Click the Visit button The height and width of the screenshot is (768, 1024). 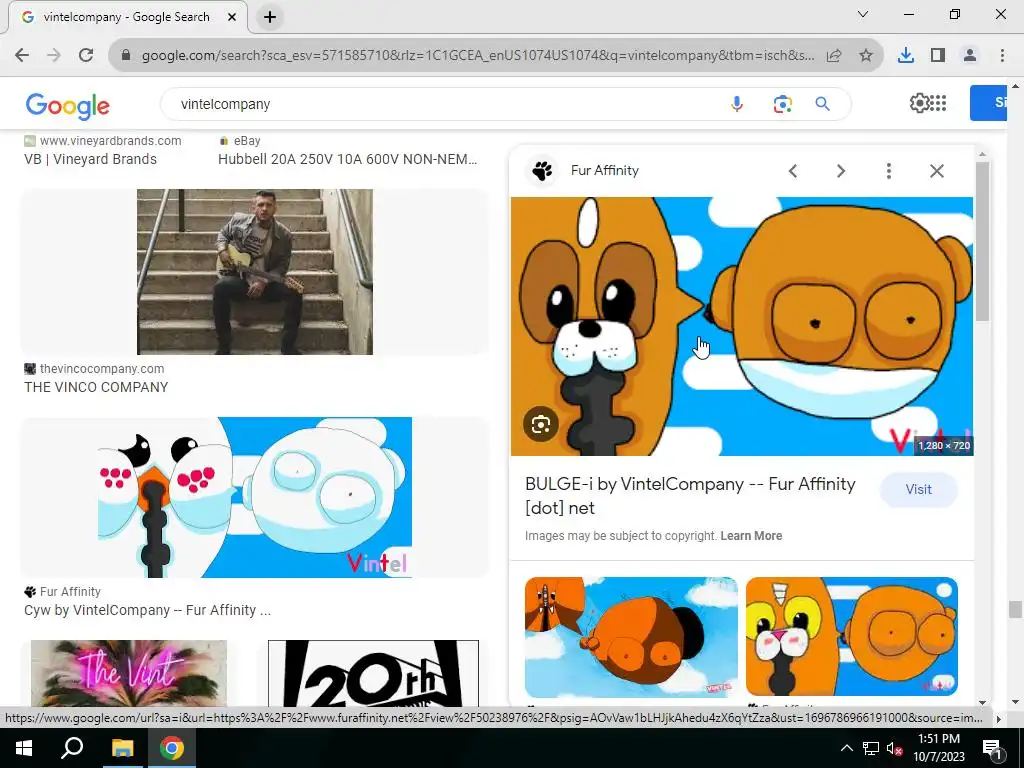[919, 489]
